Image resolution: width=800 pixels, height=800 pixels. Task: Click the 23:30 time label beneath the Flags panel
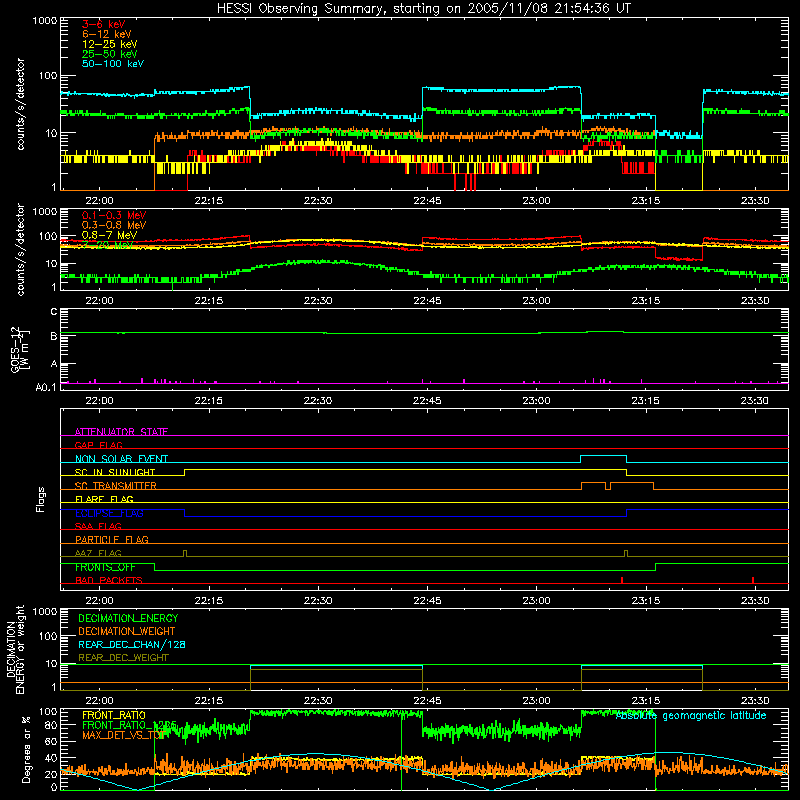(x=755, y=601)
